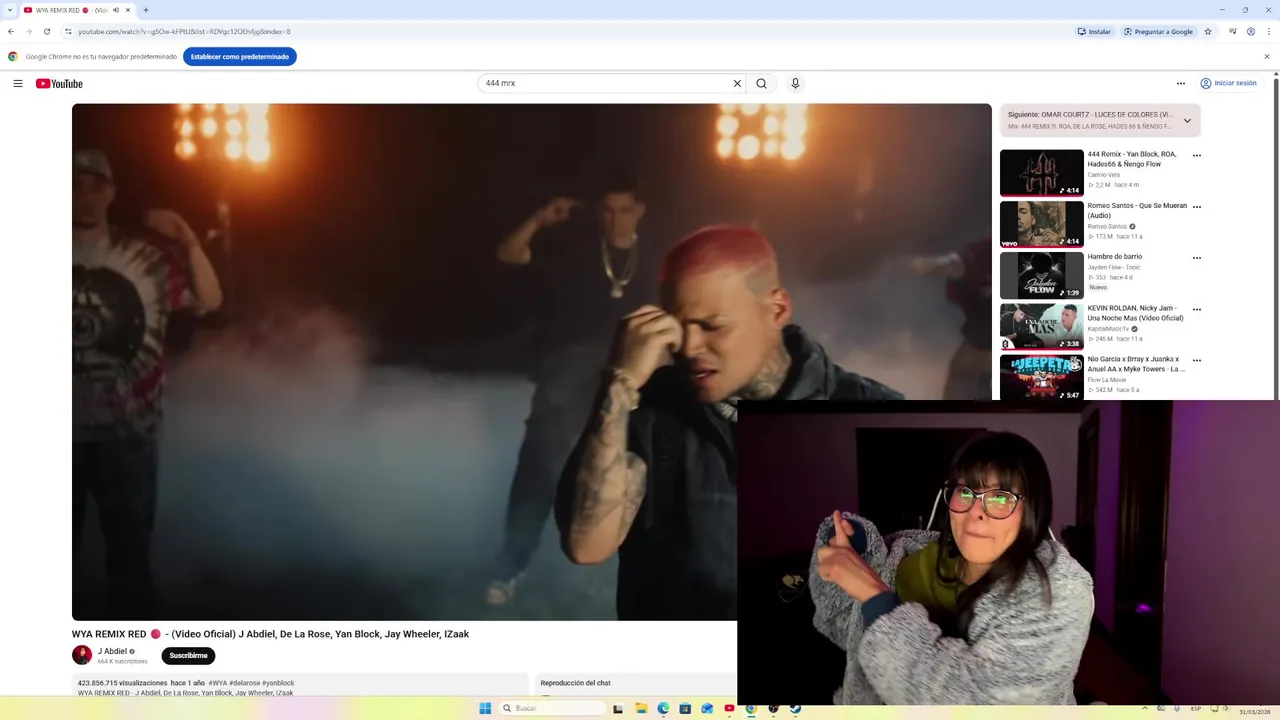Open the ESP language indicator in tray

[x=1196, y=708]
